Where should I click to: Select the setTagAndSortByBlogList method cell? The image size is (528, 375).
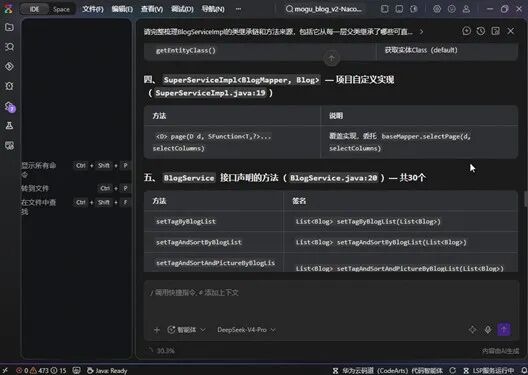(x=213, y=242)
